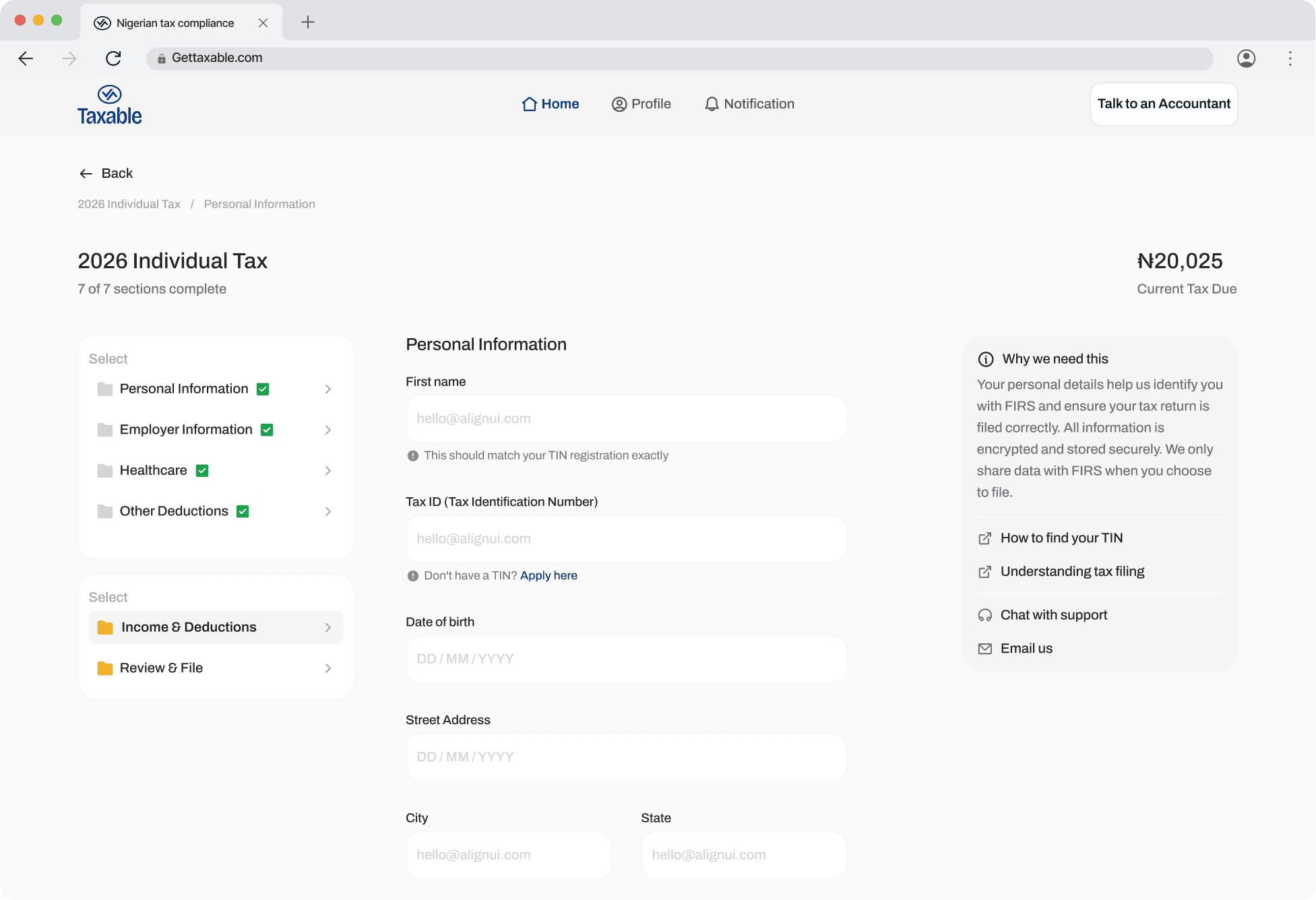Click Talk to an Accountant
1316x900 pixels.
(x=1163, y=104)
